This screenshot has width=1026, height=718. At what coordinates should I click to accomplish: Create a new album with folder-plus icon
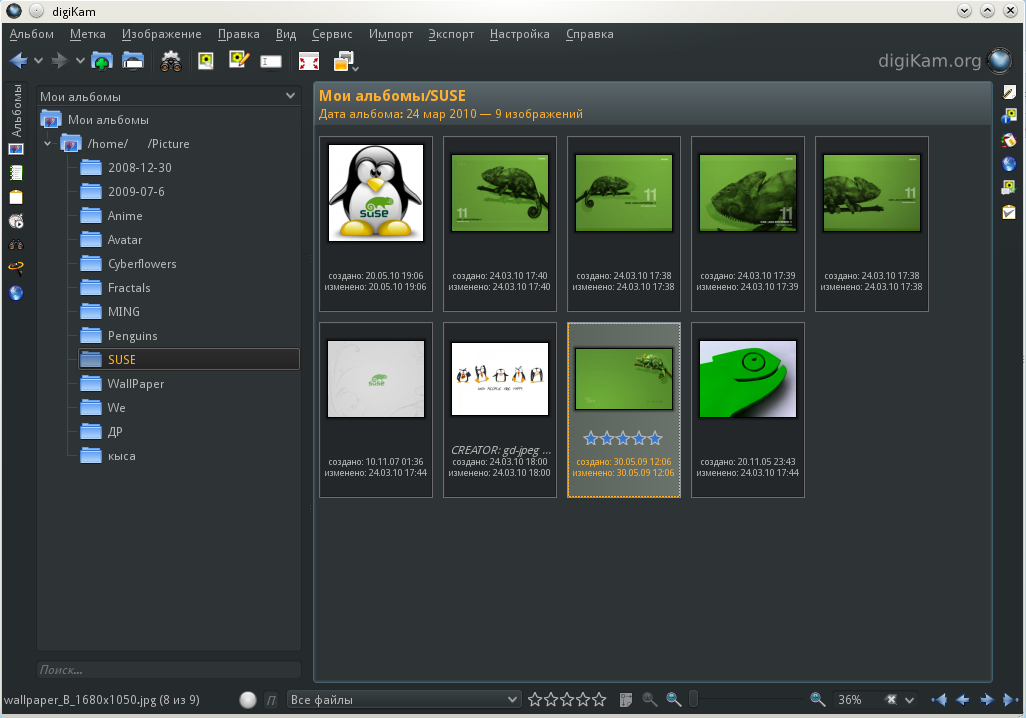tap(101, 61)
